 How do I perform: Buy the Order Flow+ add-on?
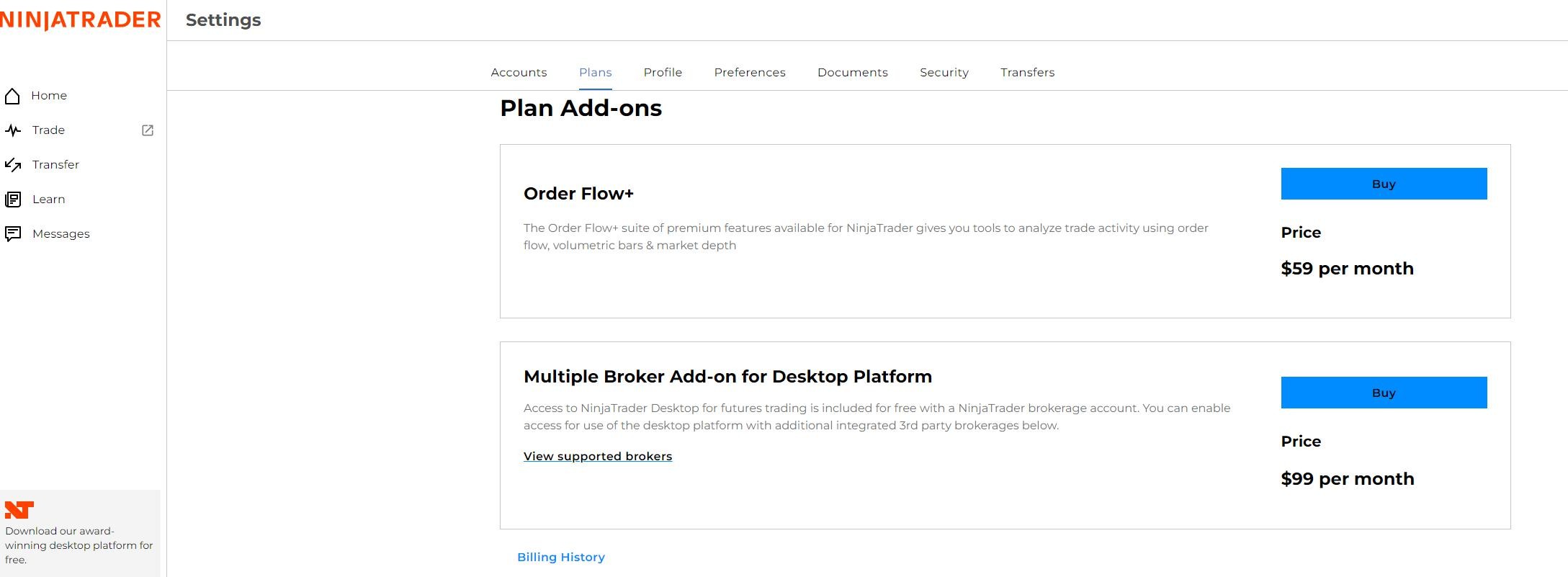(x=1384, y=184)
